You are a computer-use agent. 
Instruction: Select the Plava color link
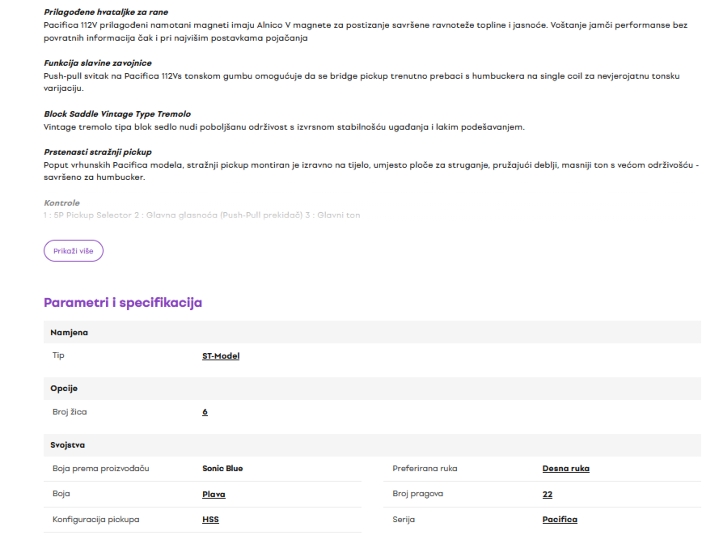click(214, 494)
